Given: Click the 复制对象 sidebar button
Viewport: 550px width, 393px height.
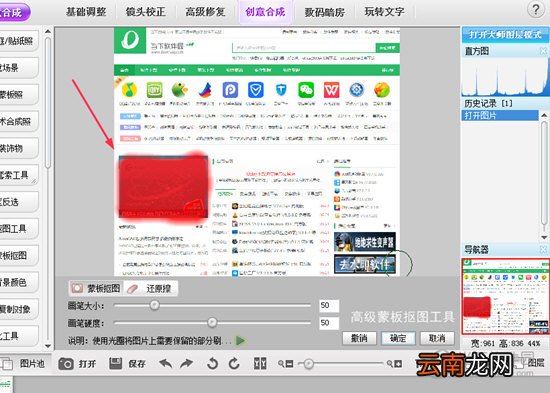Looking at the screenshot, I should click(x=19, y=309).
